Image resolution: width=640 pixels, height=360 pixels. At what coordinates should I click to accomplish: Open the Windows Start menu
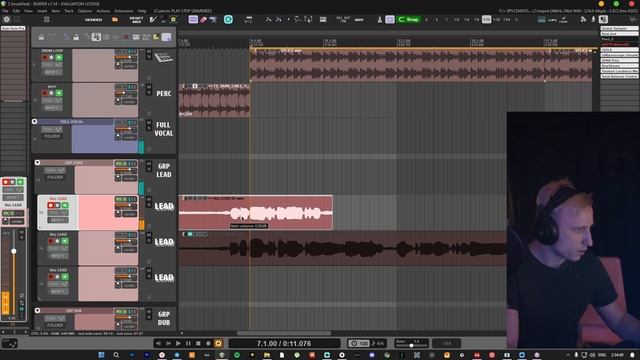[x=101, y=355]
